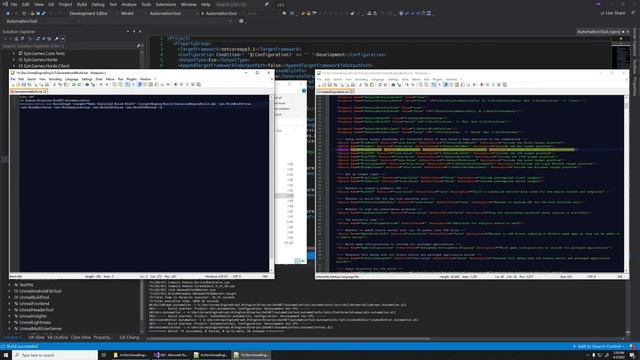Start debugging AutomationTool with run button

[x=219, y=13]
